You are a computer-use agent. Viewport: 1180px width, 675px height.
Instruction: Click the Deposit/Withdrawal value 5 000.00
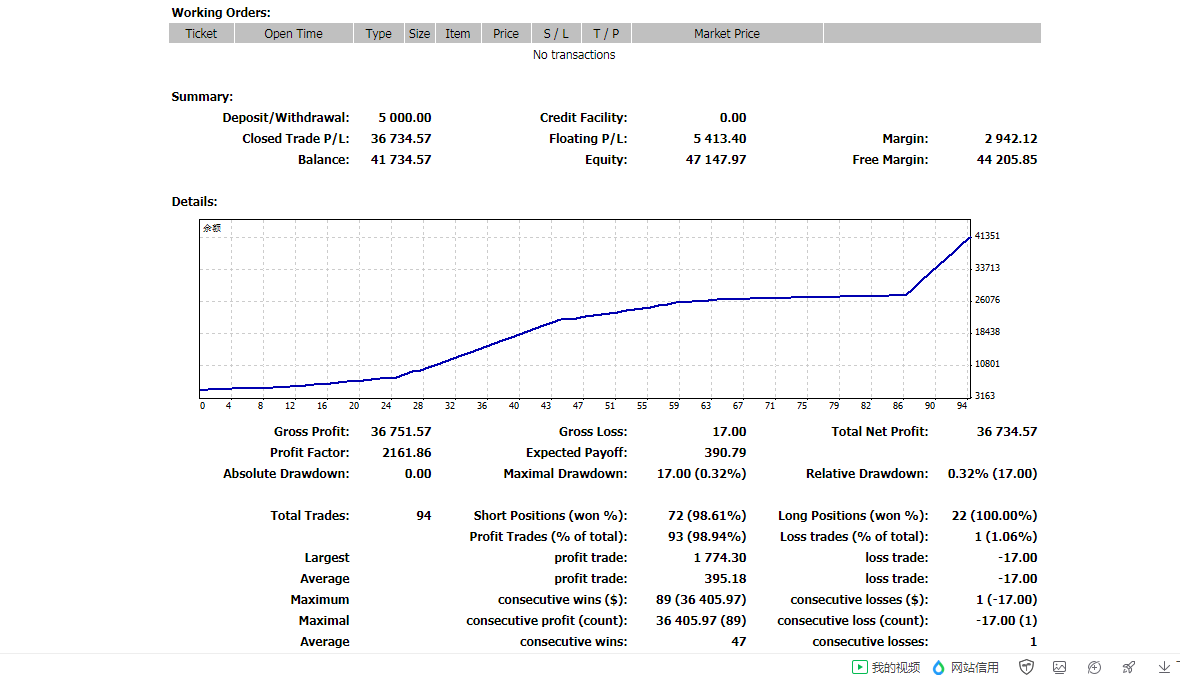pos(405,118)
